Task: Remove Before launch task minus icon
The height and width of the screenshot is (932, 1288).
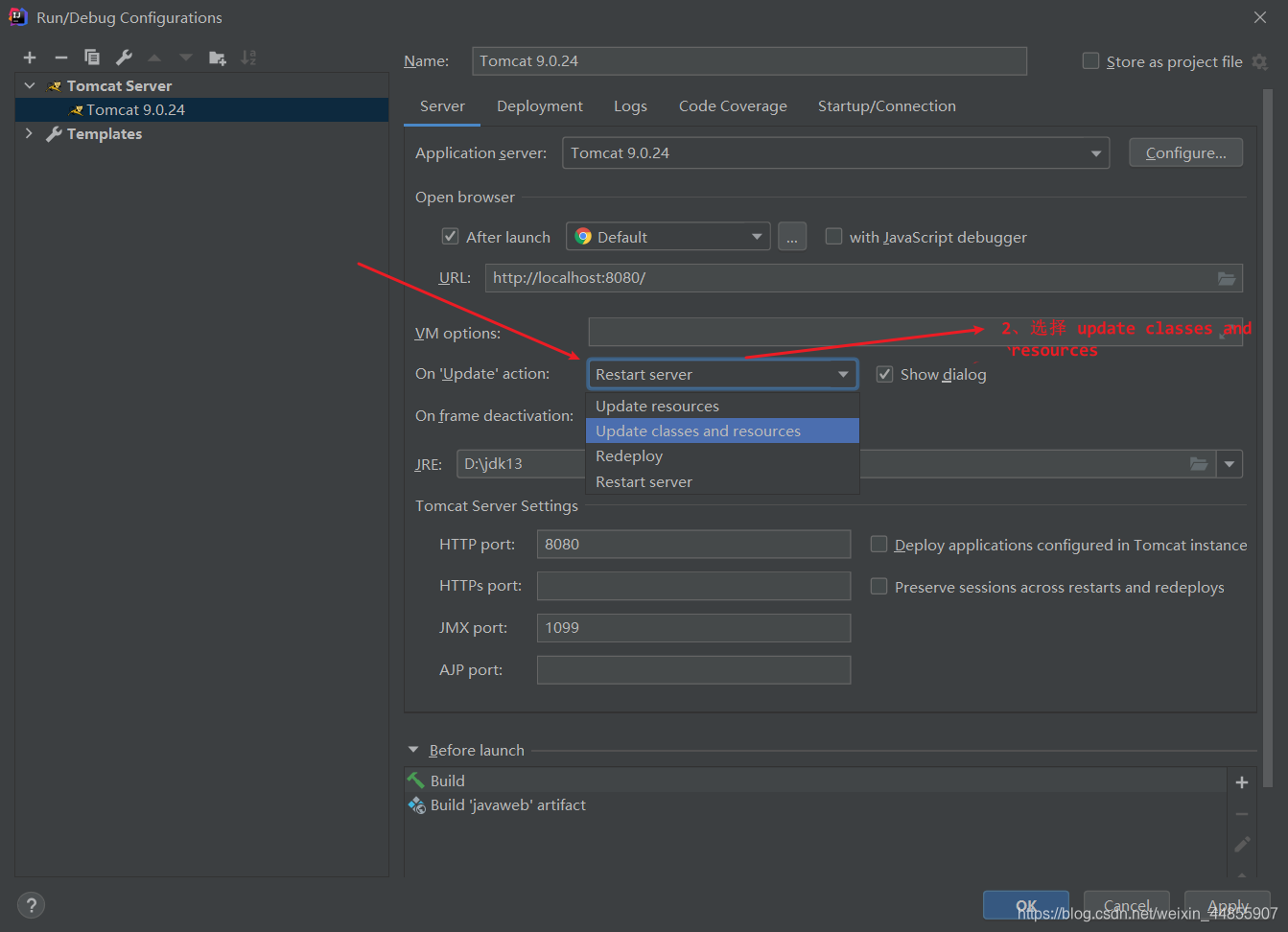Action: pos(1242,814)
